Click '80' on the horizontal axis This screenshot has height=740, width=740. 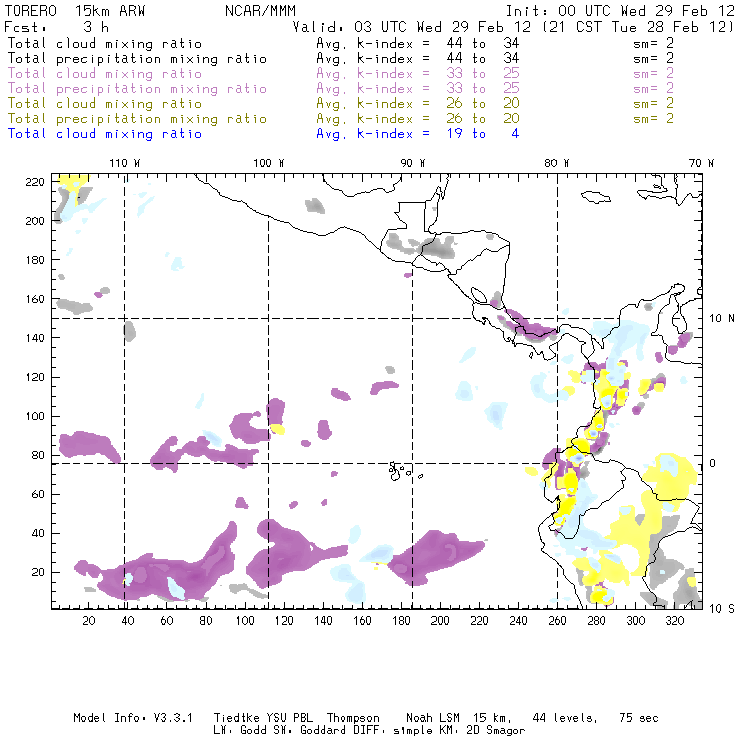pos(206,621)
